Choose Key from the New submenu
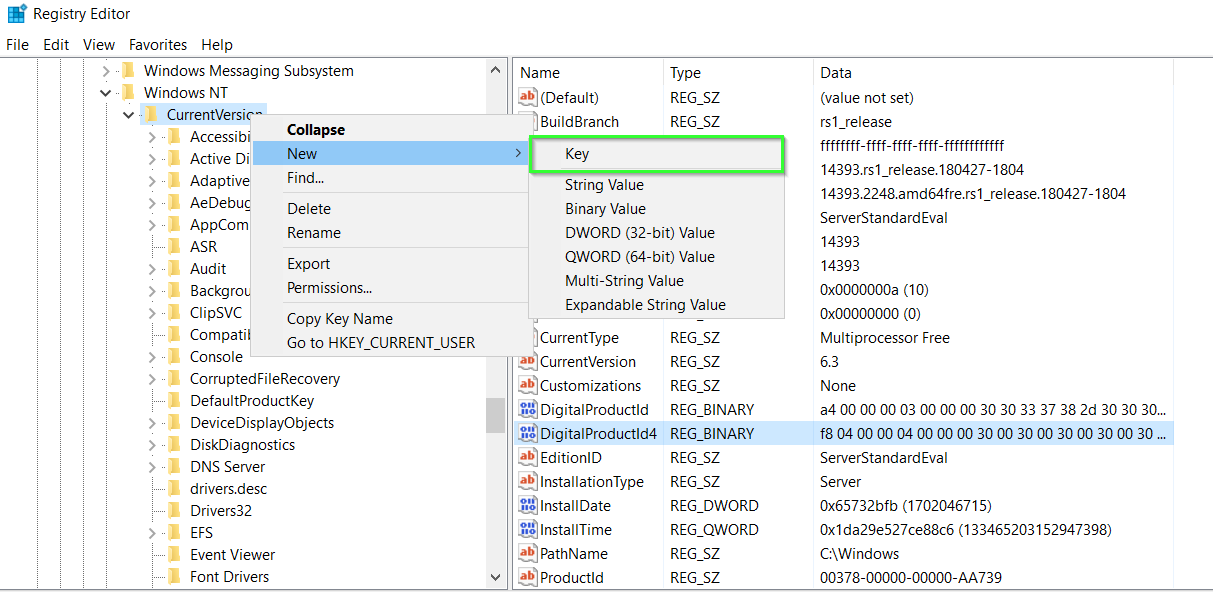This screenshot has height=592, width=1213. (x=577, y=154)
